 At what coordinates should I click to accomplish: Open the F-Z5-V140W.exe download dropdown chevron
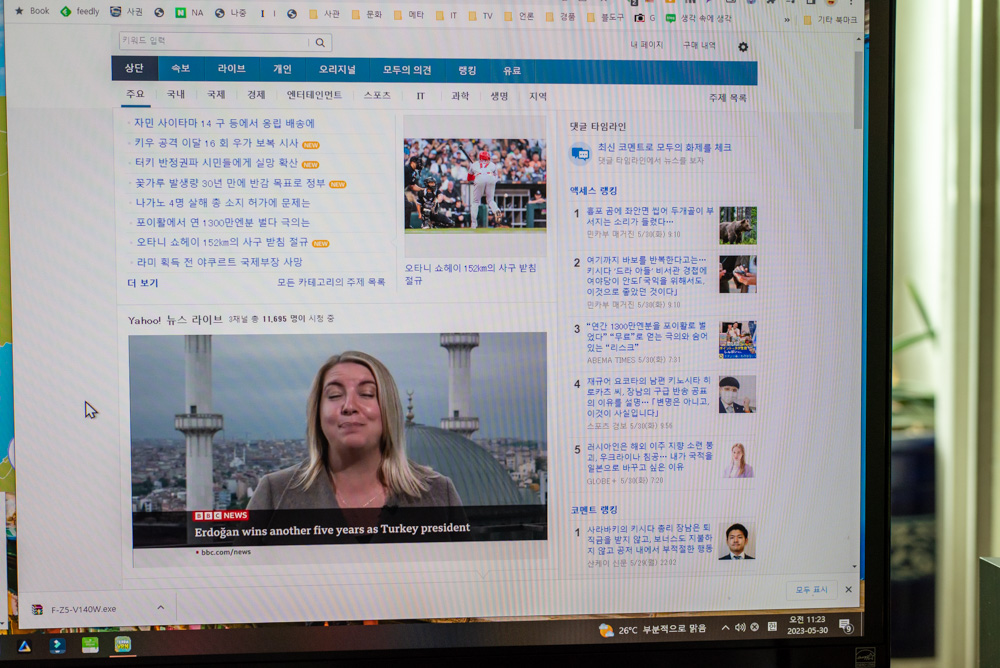tap(160, 607)
